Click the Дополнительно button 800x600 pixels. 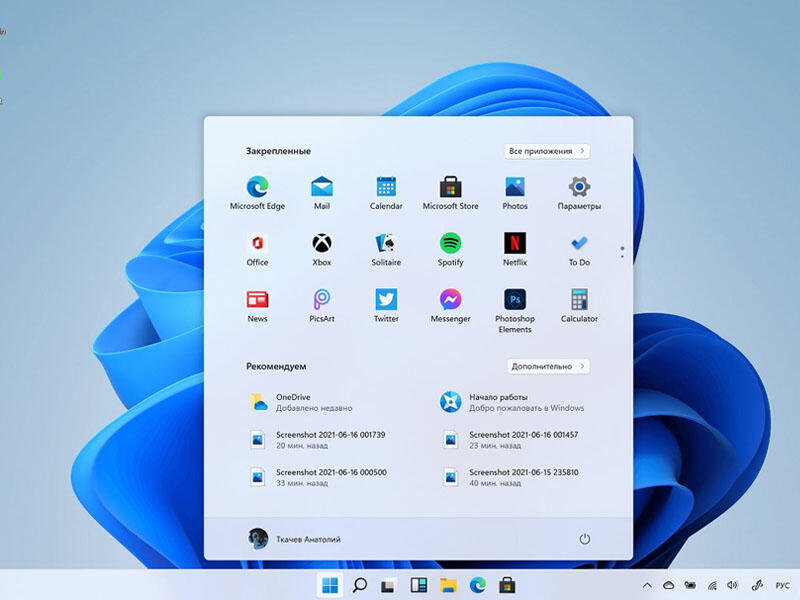tap(548, 366)
